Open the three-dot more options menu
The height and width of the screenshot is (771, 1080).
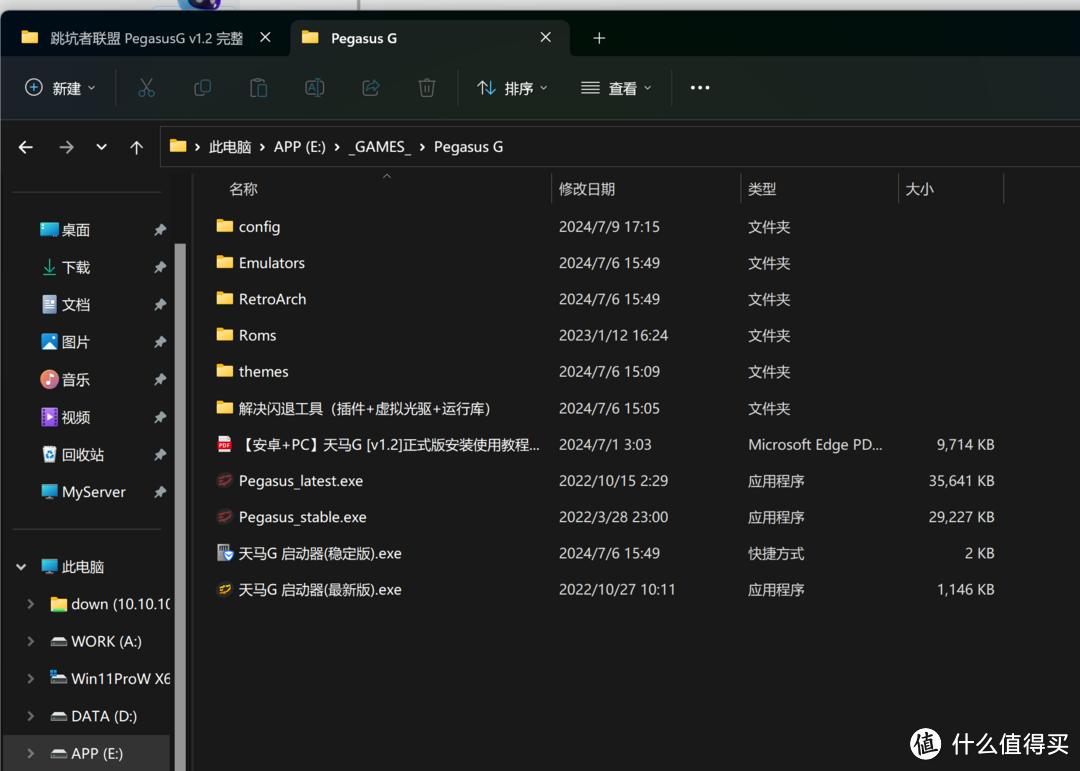click(700, 88)
